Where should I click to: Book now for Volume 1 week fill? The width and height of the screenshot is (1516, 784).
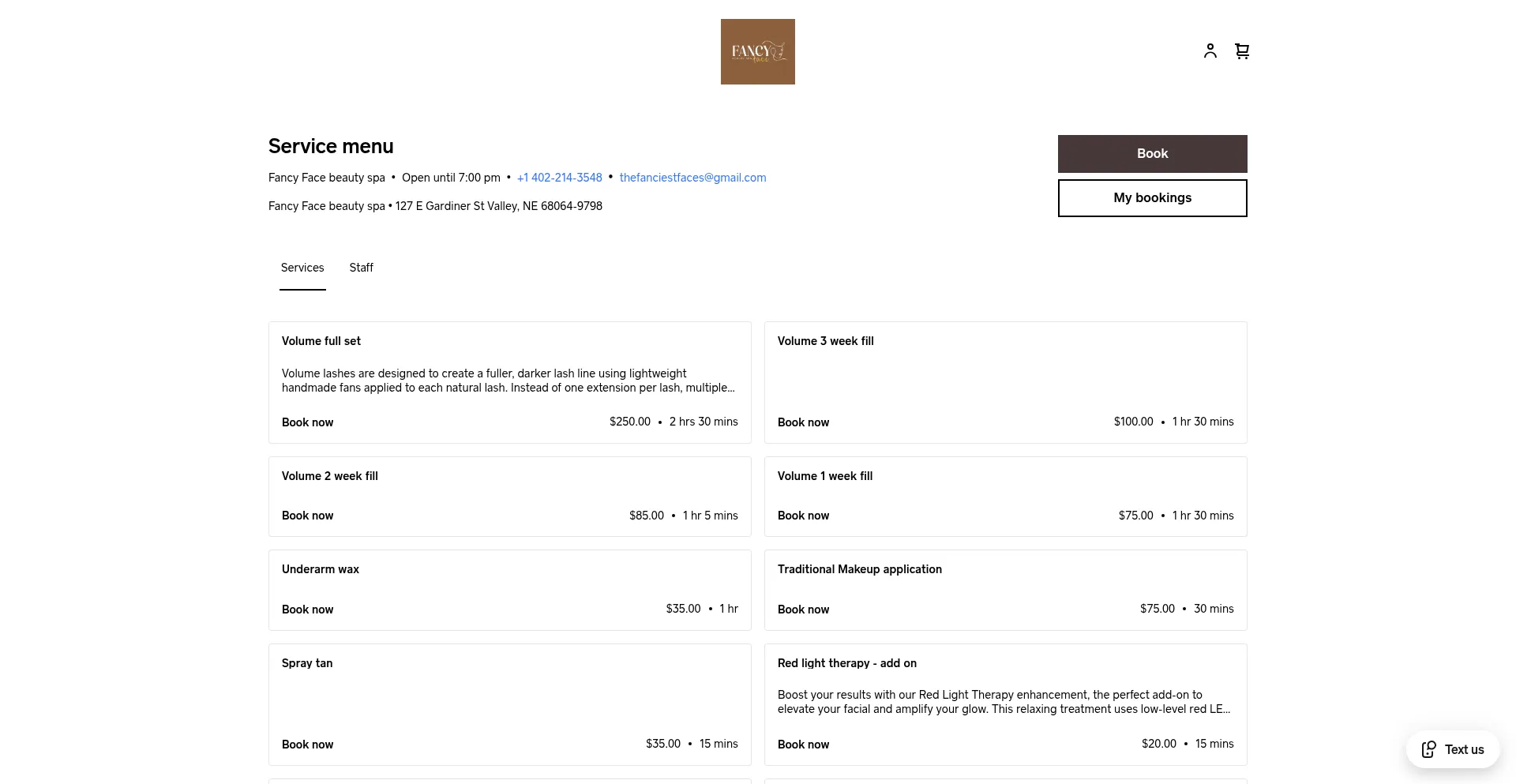[804, 516]
